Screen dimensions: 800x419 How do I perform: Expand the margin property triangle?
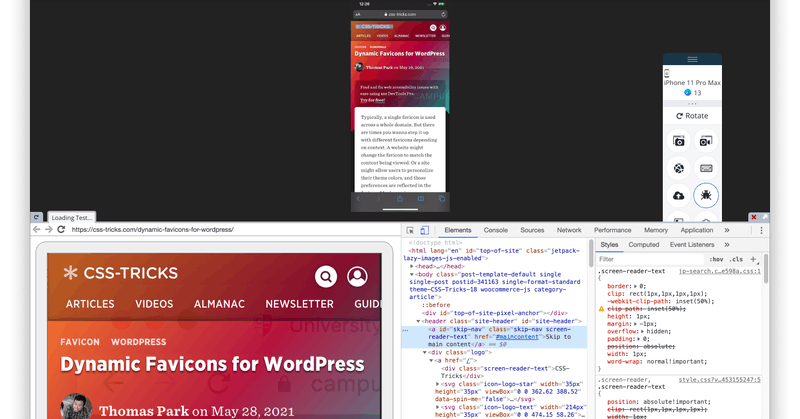[636, 324]
